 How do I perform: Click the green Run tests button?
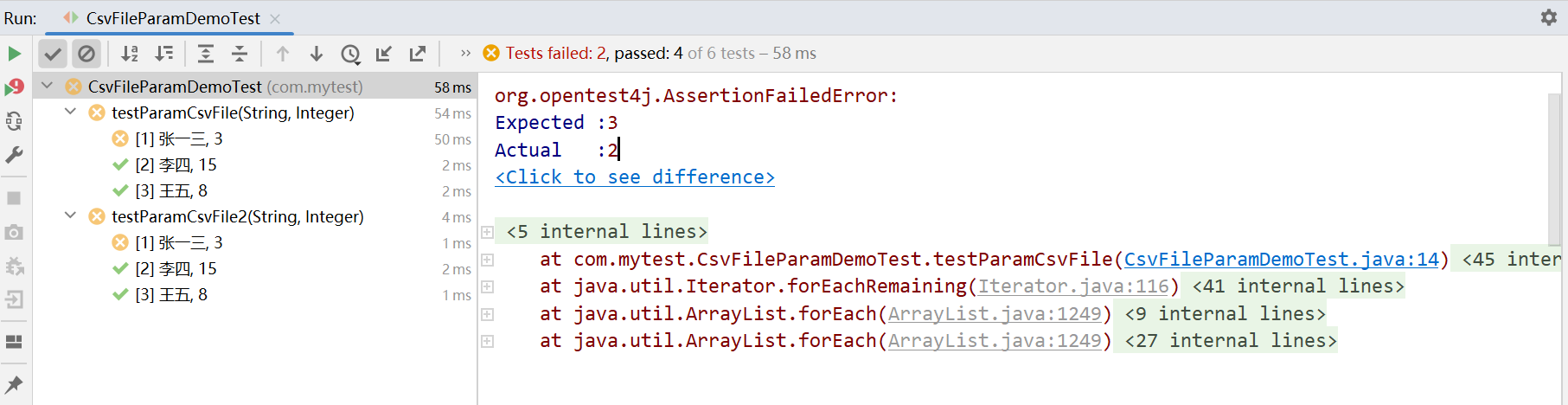point(14,54)
